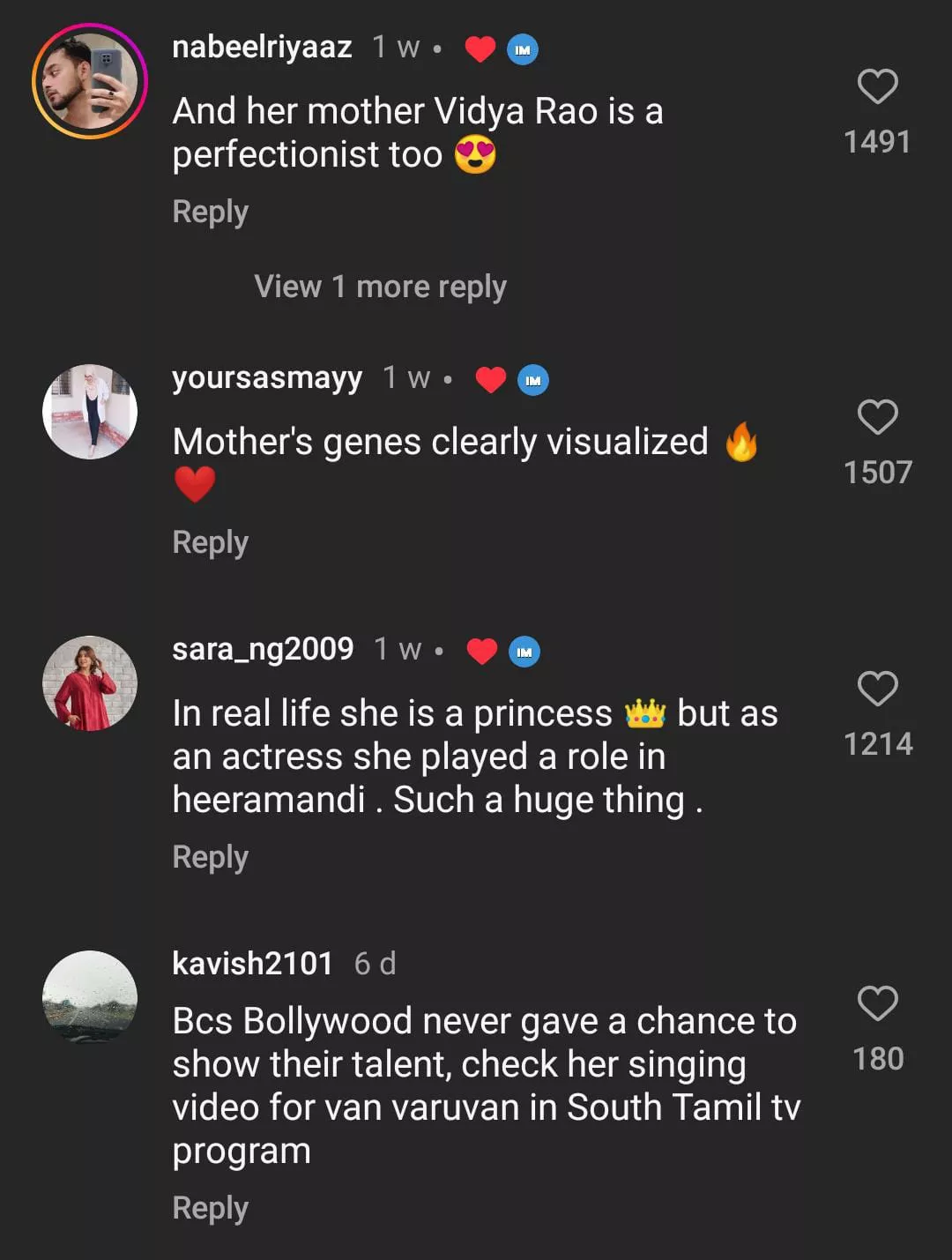
Task: Tap the blue IM badge beside nabeelriyaaz
Action: (x=523, y=49)
